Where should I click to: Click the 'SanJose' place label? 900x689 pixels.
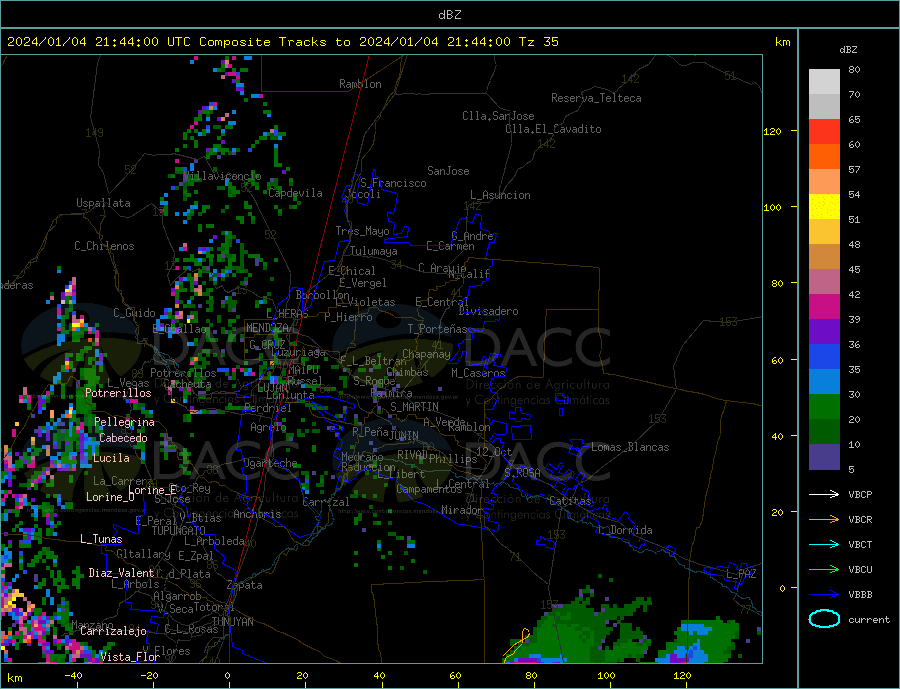(448, 171)
